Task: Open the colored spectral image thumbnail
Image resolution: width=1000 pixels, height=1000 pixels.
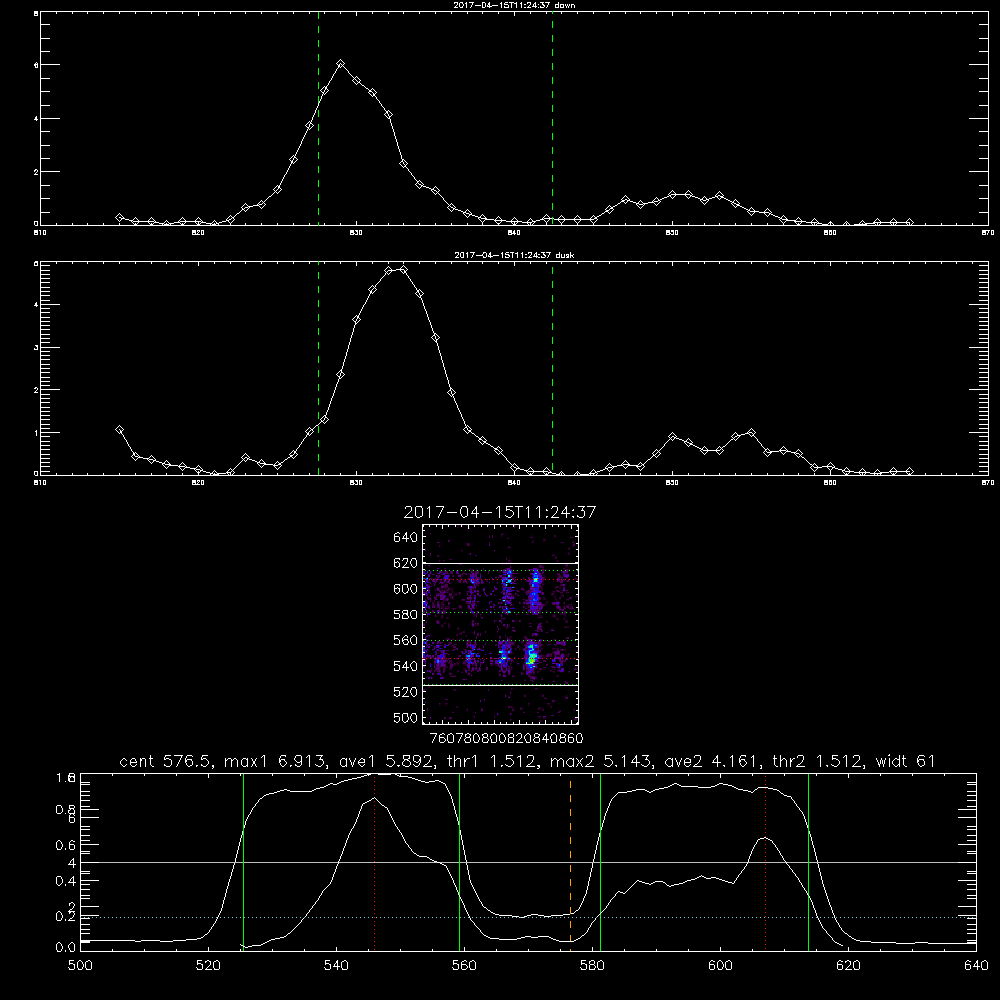Action: [501, 624]
